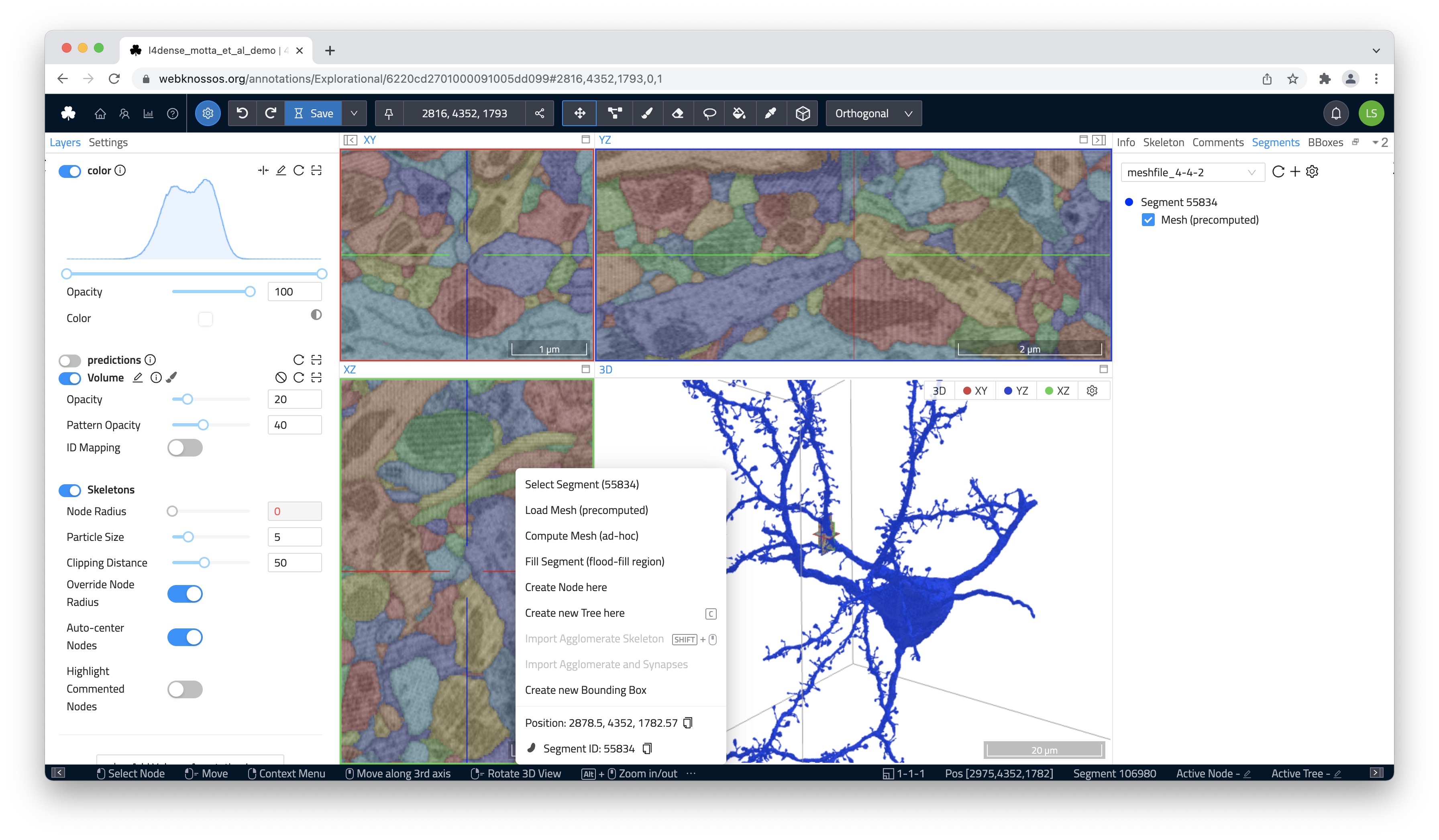Expand the Save options arrow
1439x840 pixels.
354,114
